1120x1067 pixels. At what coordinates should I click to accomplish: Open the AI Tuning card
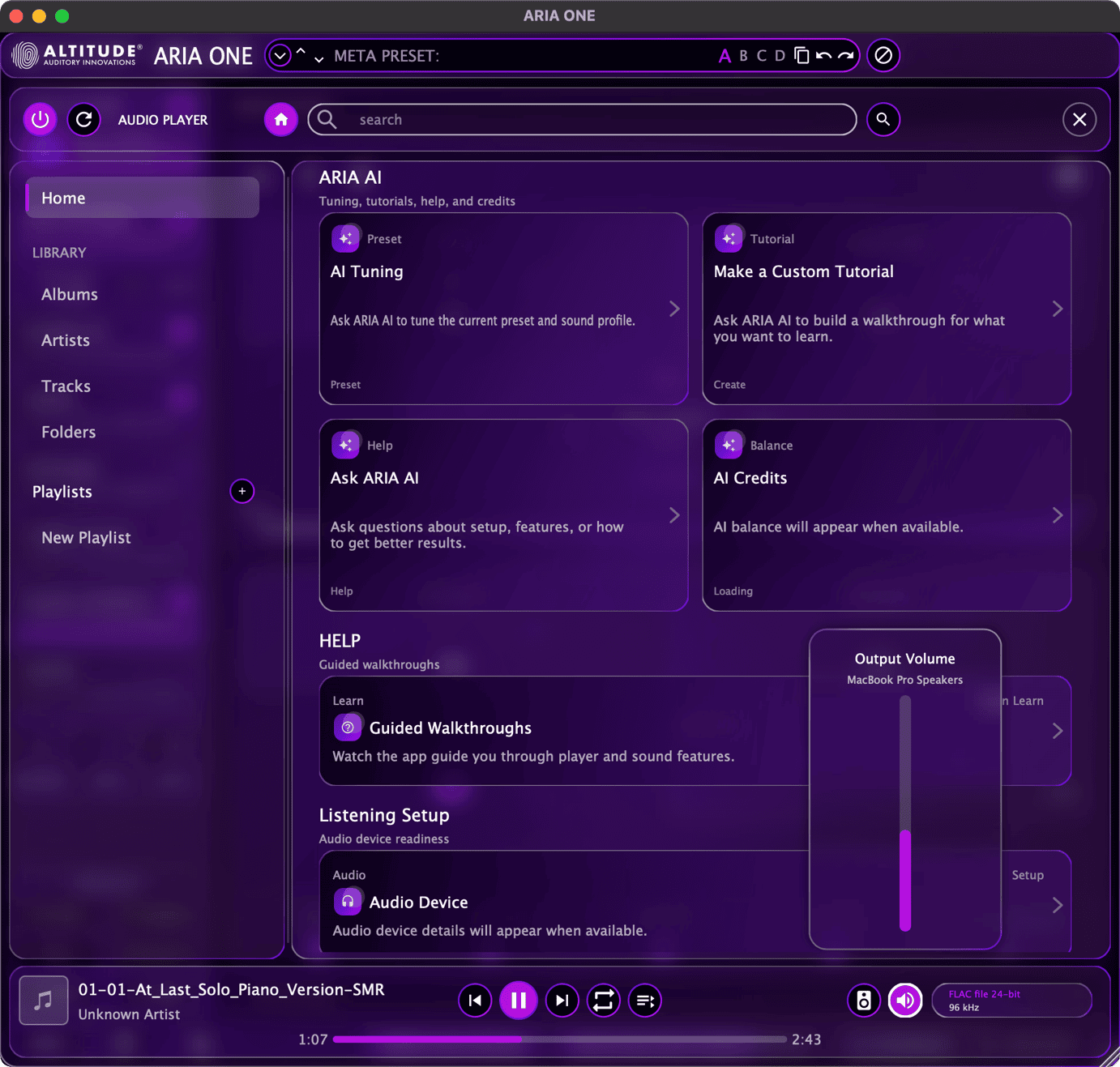pos(503,309)
